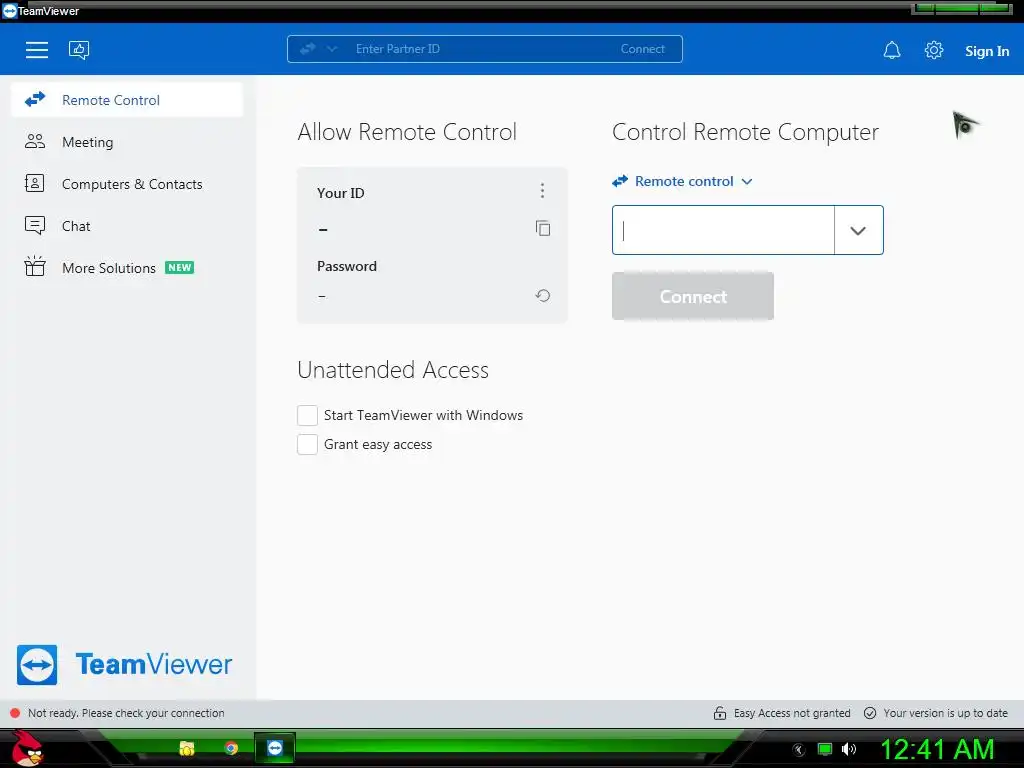1024x768 pixels.
Task: Click the header Connect button
Action: coord(643,49)
